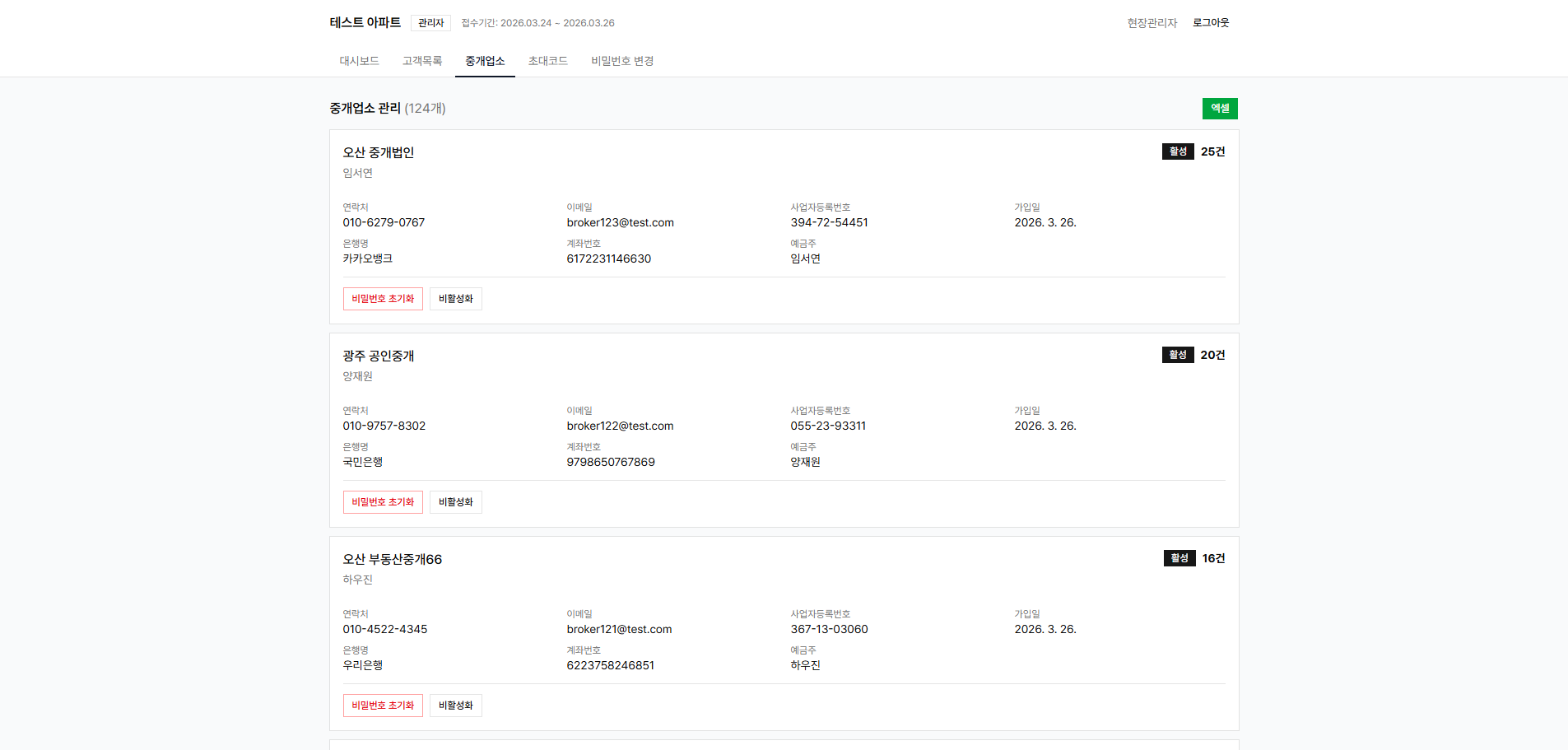Click the 테스트 아파트 site title
This screenshot has width=1568, height=750.
pyautogui.click(x=365, y=23)
